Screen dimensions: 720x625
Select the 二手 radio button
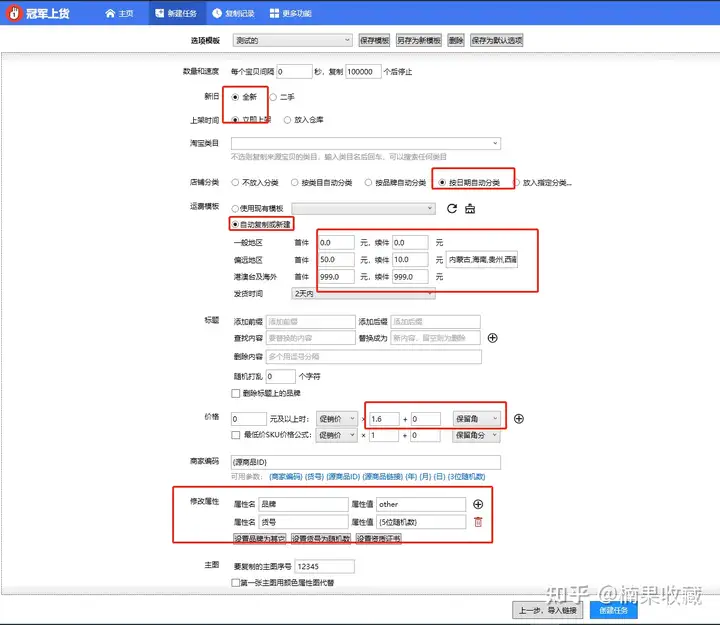(273, 97)
